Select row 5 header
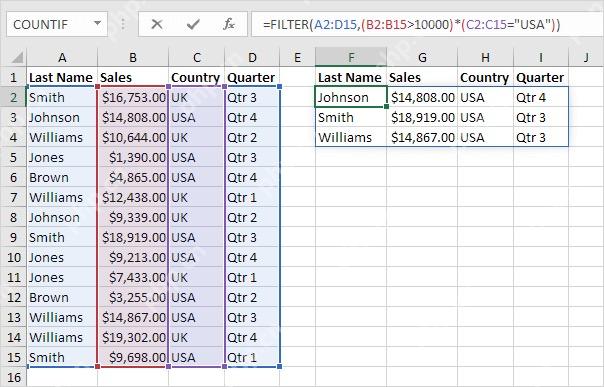The image size is (604, 387). pos(13,157)
